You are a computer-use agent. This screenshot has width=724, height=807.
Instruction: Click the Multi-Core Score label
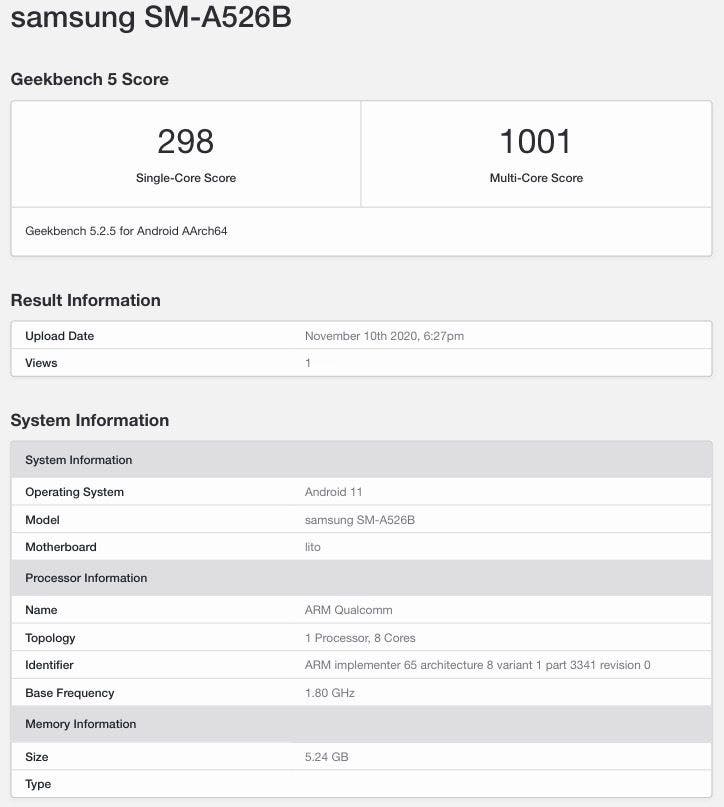pos(536,178)
